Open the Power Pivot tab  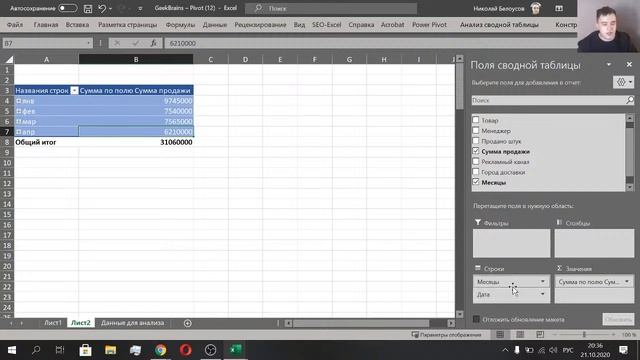(x=429, y=24)
